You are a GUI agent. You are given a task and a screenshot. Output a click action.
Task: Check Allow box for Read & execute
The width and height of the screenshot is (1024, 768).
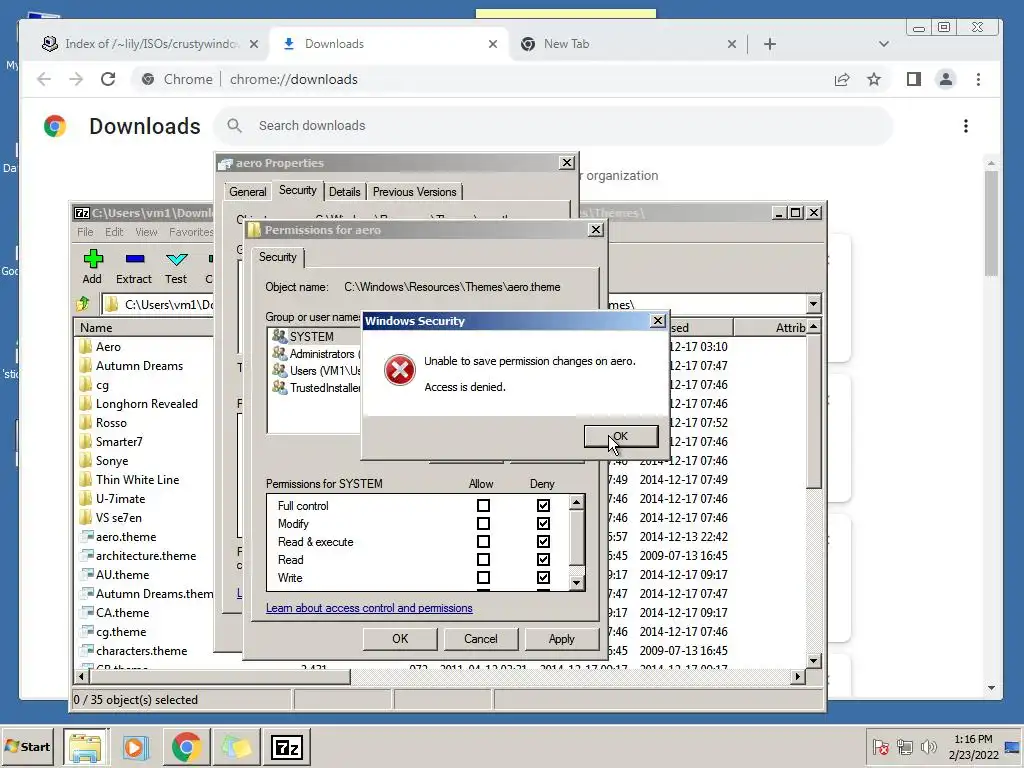point(483,541)
